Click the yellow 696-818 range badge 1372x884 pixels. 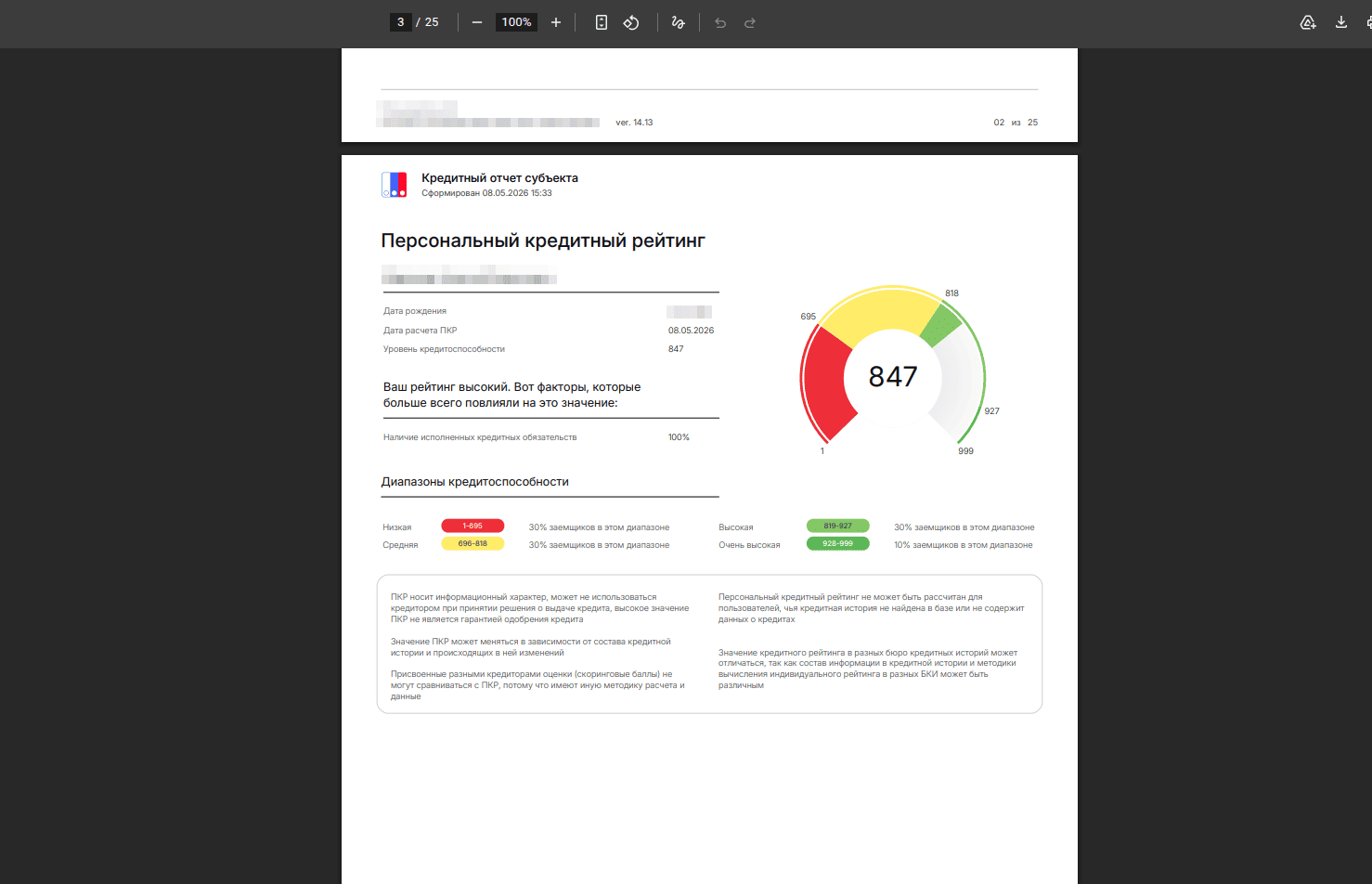(472, 543)
